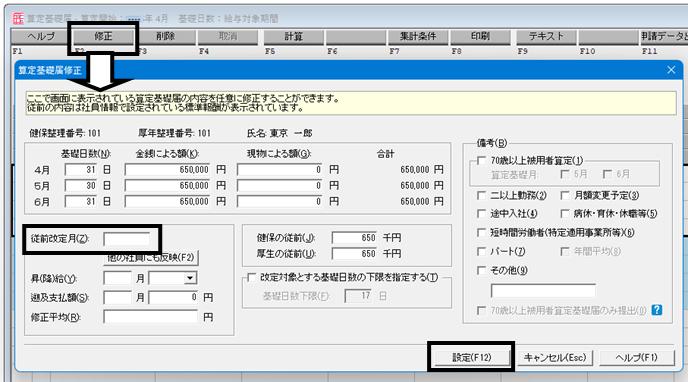Click the 印刷 toolbar button
This screenshot has width=688, height=382.
tap(480, 37)
